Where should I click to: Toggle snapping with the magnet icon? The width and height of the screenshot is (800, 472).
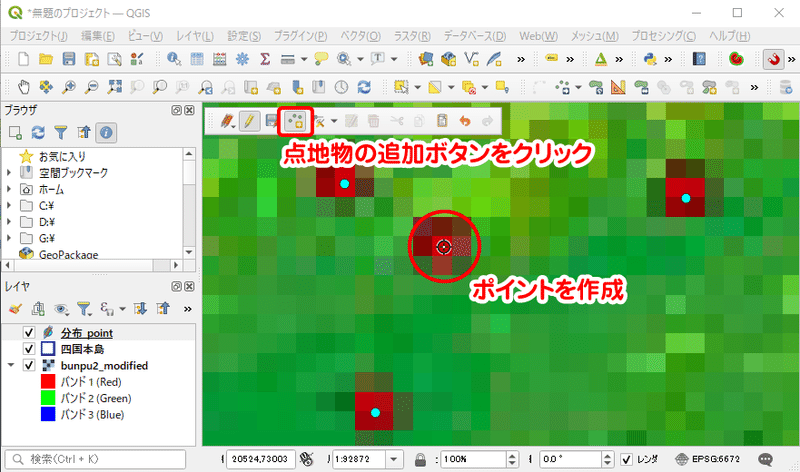point(773,59)
